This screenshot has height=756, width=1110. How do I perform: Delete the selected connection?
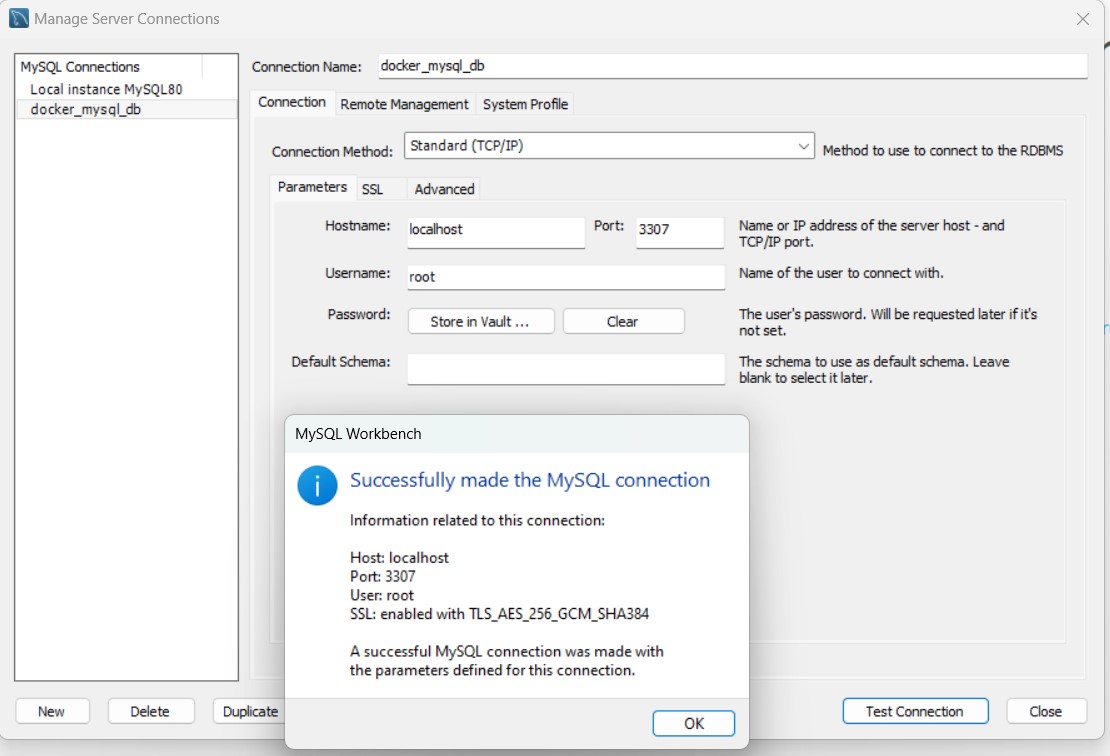point(150,711)
